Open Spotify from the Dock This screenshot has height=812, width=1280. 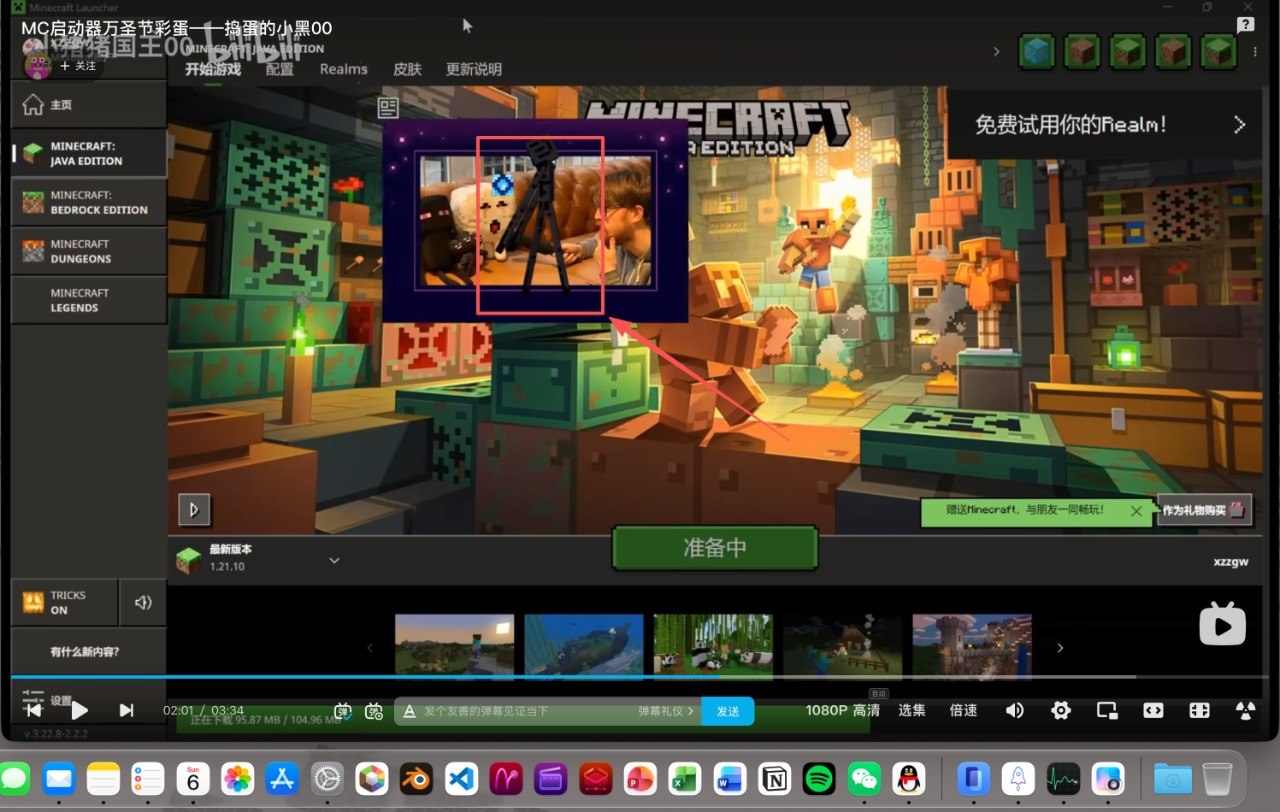click(819, 777)
